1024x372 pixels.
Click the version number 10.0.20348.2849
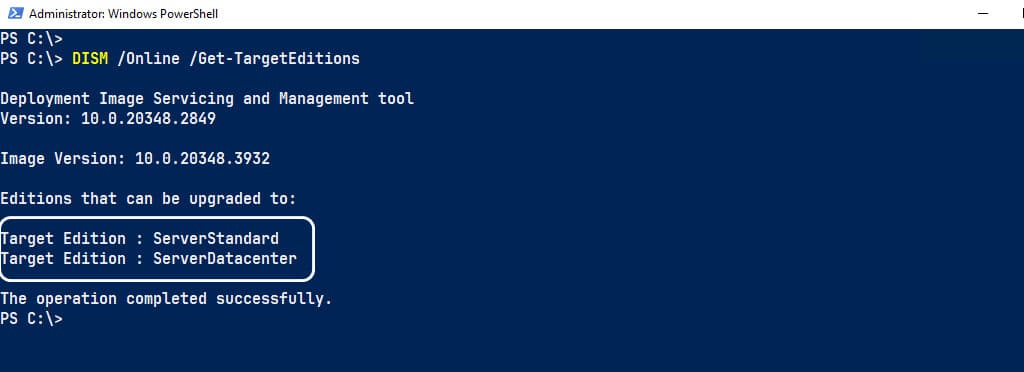tap(148, 119)
